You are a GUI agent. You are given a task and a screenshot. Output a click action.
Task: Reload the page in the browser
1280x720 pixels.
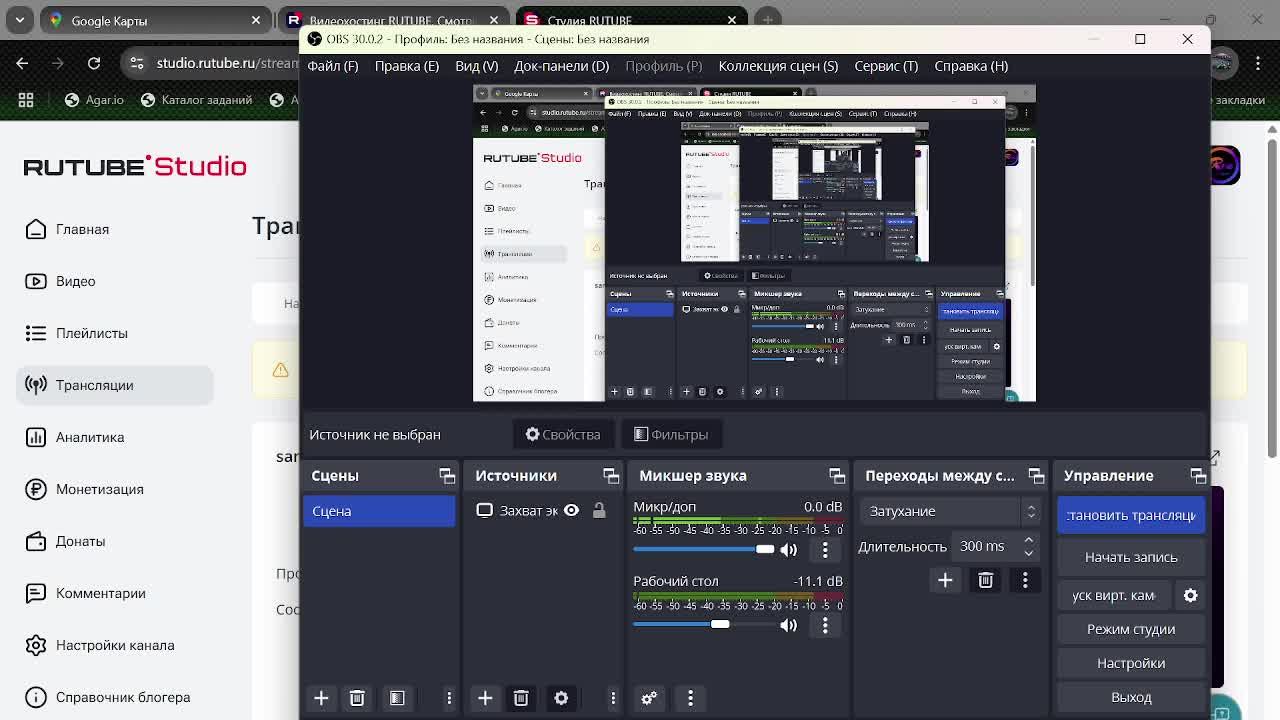tap(94, 63)
